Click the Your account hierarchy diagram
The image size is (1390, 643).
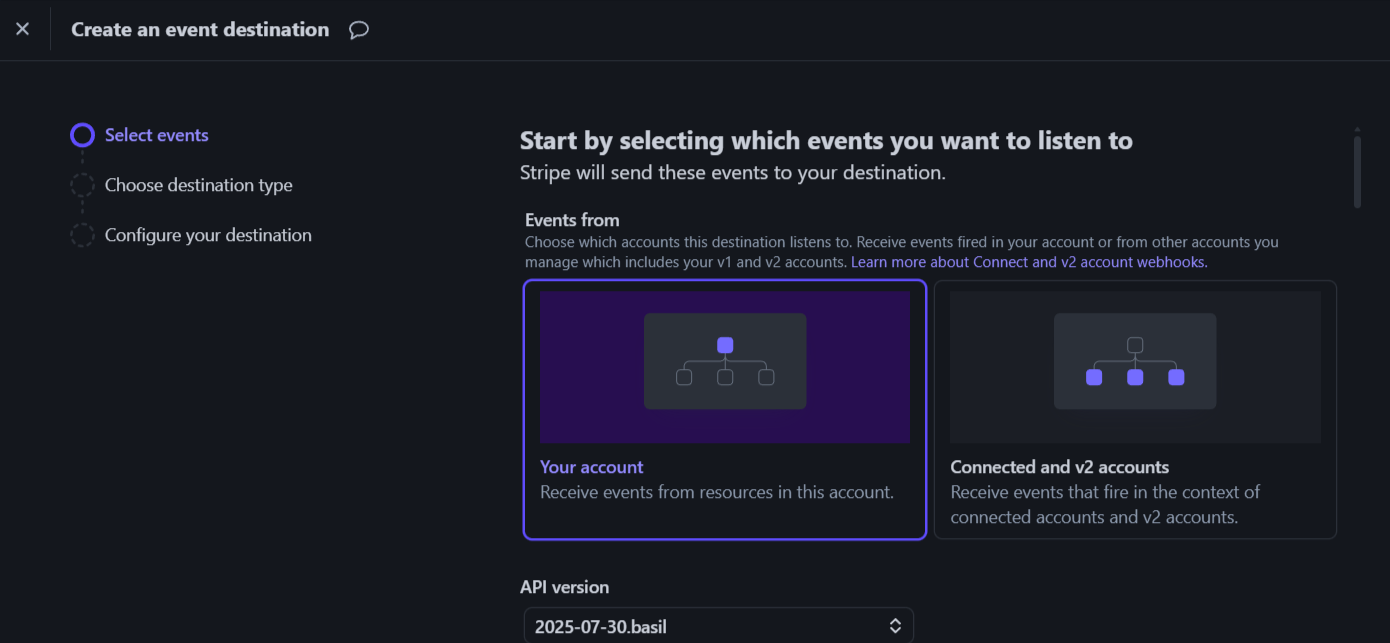tap(725, 361)
